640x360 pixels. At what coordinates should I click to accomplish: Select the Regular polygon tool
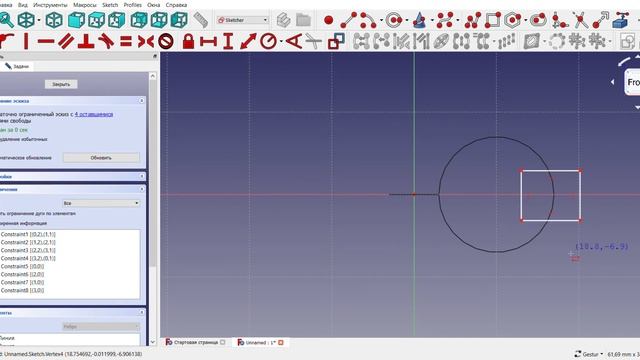tap(513, 20)
